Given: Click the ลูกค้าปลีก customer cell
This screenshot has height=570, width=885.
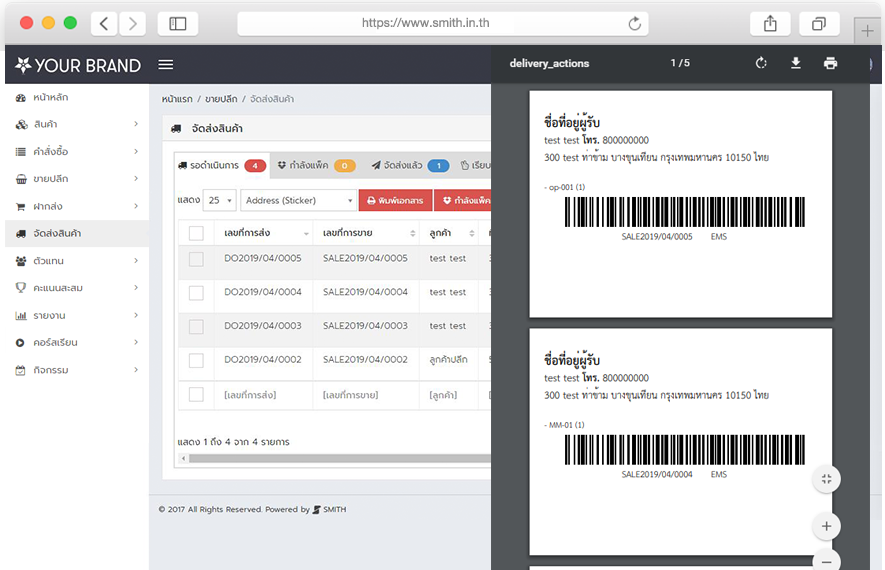Looking at the screenshot, I should (448, 359).
